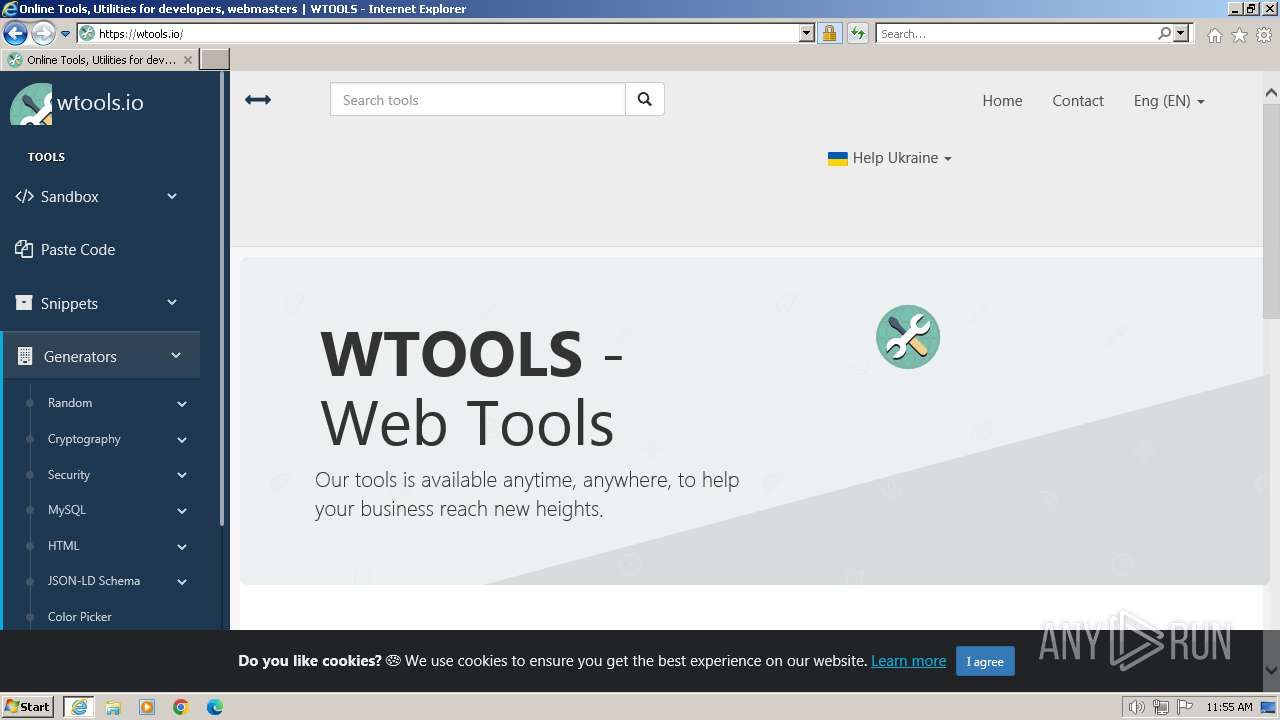Open the IE Home icon
Screen dimensions: 1280x720
pyautogui.click(x=1214, y=35)
